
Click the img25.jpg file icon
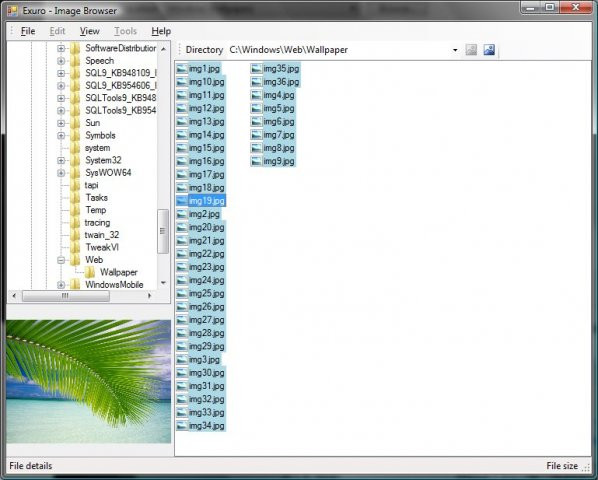[182, 294]
